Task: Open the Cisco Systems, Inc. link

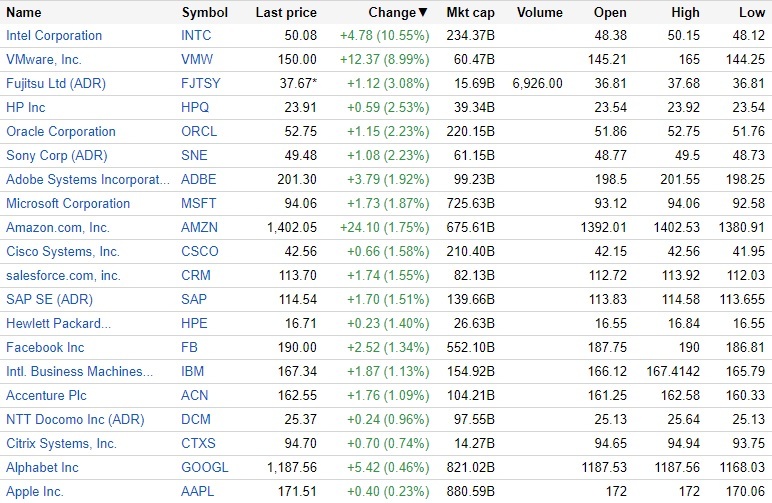Action: [63, 252]
